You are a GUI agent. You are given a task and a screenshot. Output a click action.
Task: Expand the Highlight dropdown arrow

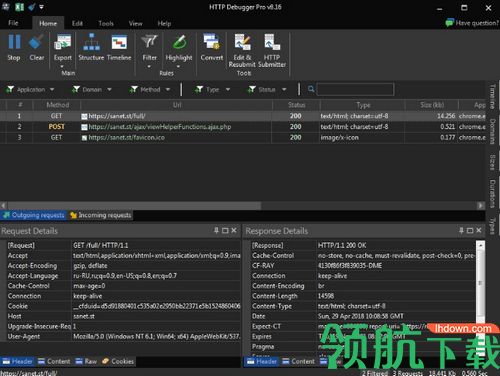coord(178,66)
